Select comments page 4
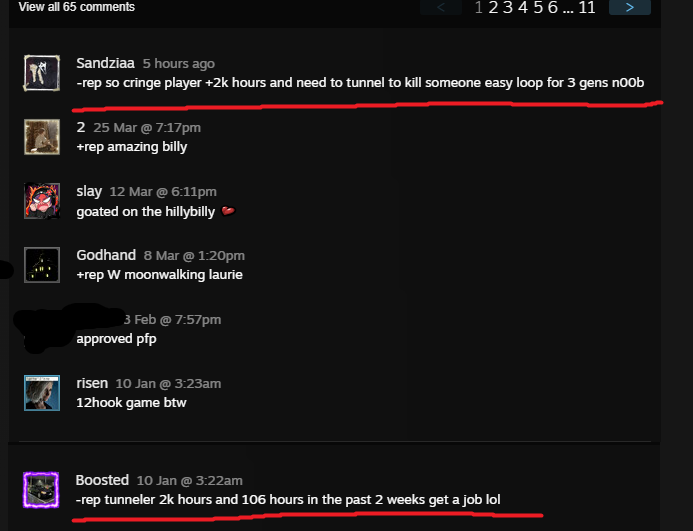The image size is (693, 531). [523, 7]
